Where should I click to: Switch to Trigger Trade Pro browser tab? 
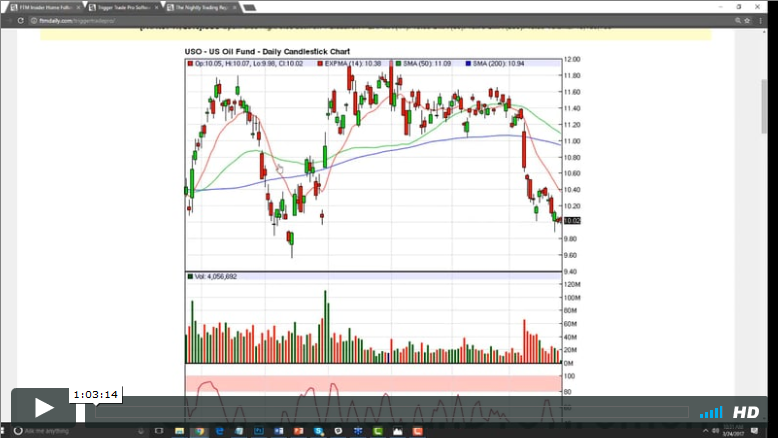[x=123, y=6]
